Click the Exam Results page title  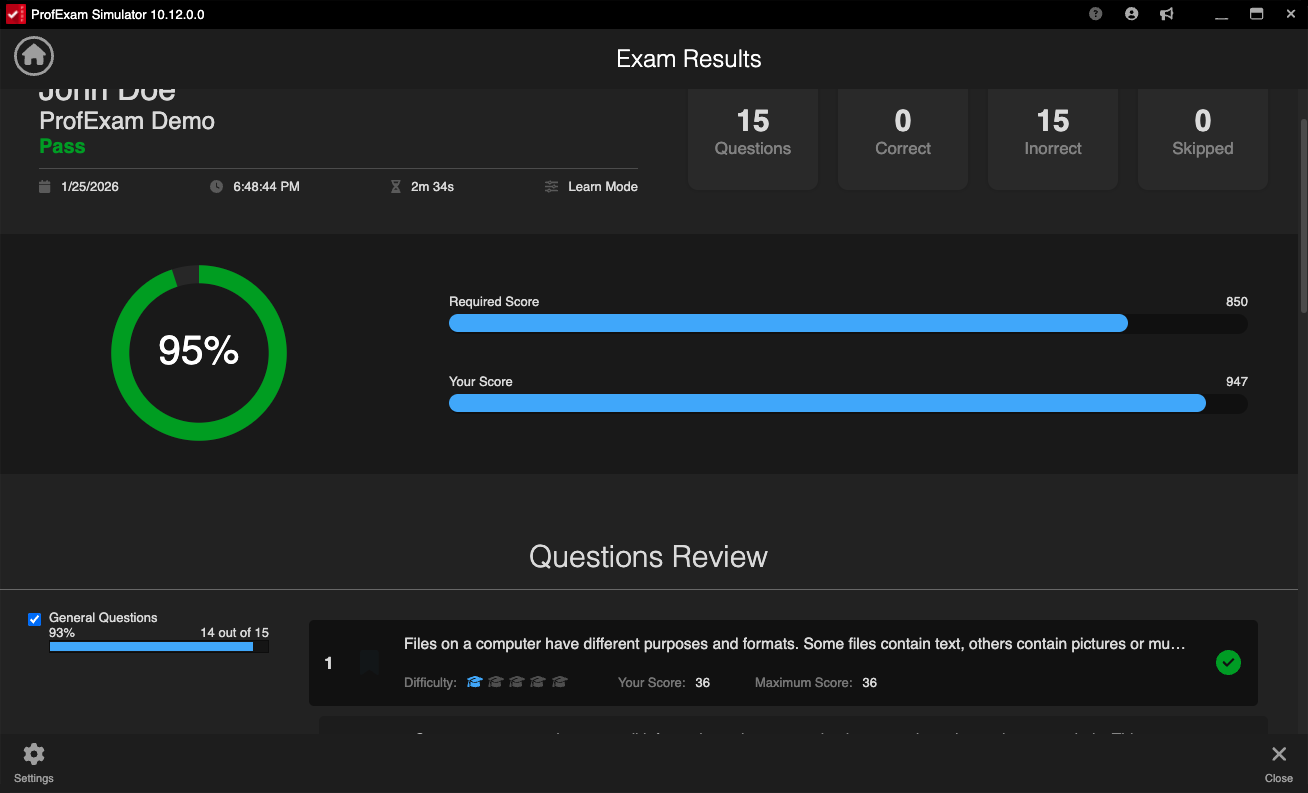(689, 59)
